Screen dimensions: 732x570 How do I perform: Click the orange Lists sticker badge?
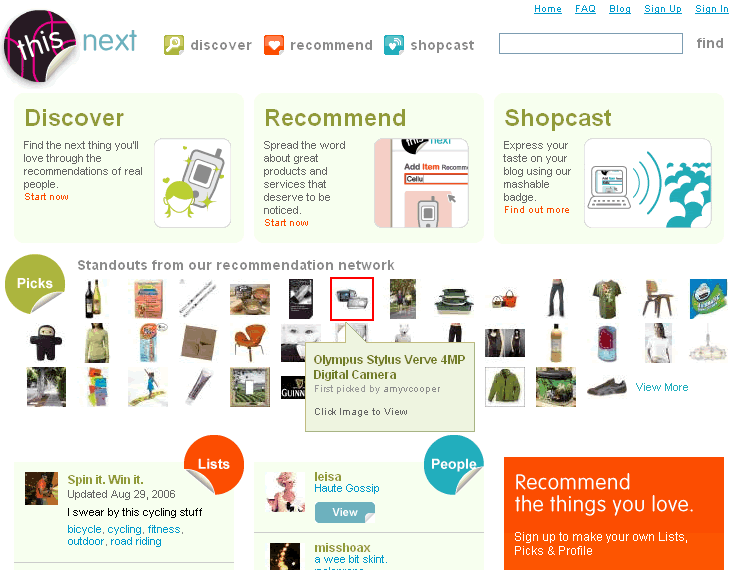[x=214, y=464]
